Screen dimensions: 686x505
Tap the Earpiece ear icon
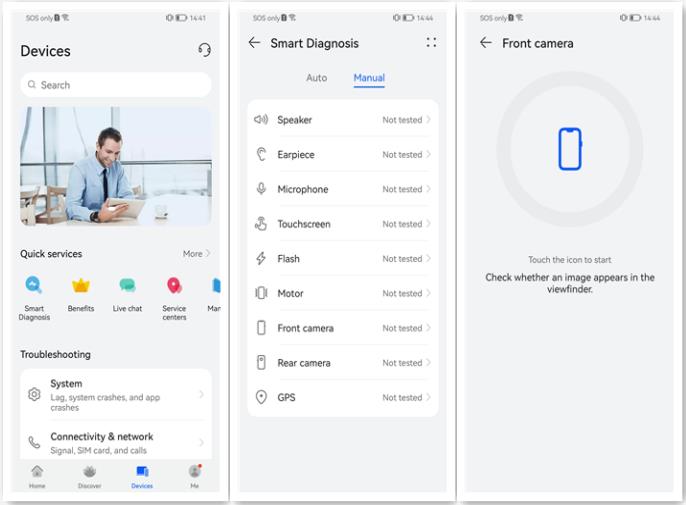coord(261,154)
